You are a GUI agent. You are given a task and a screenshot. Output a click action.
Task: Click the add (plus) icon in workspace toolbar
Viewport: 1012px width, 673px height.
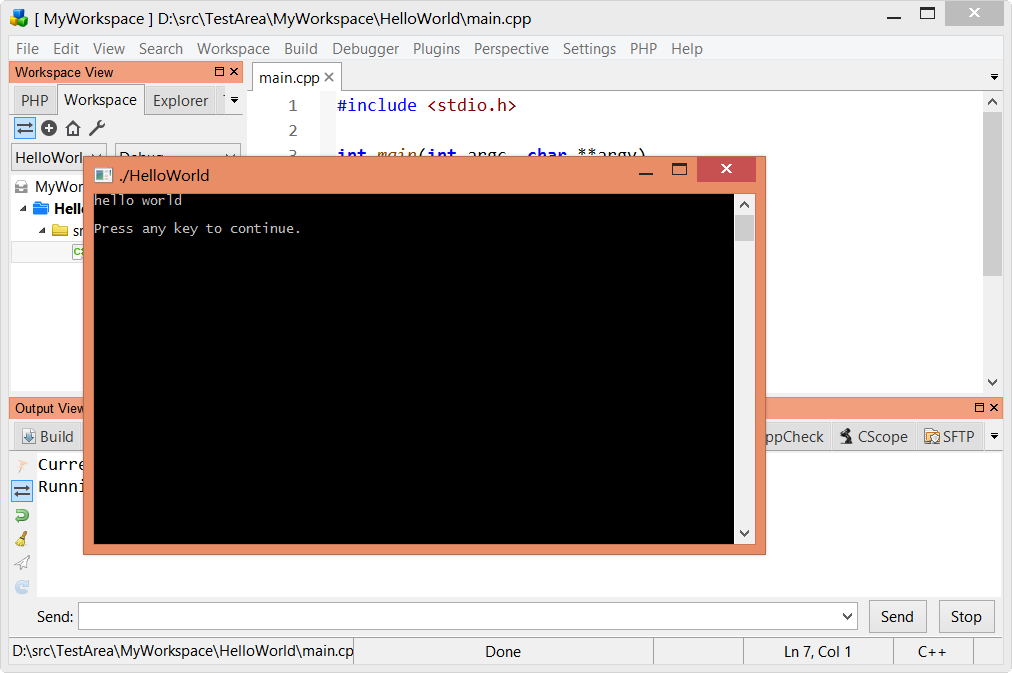(49, 128)
